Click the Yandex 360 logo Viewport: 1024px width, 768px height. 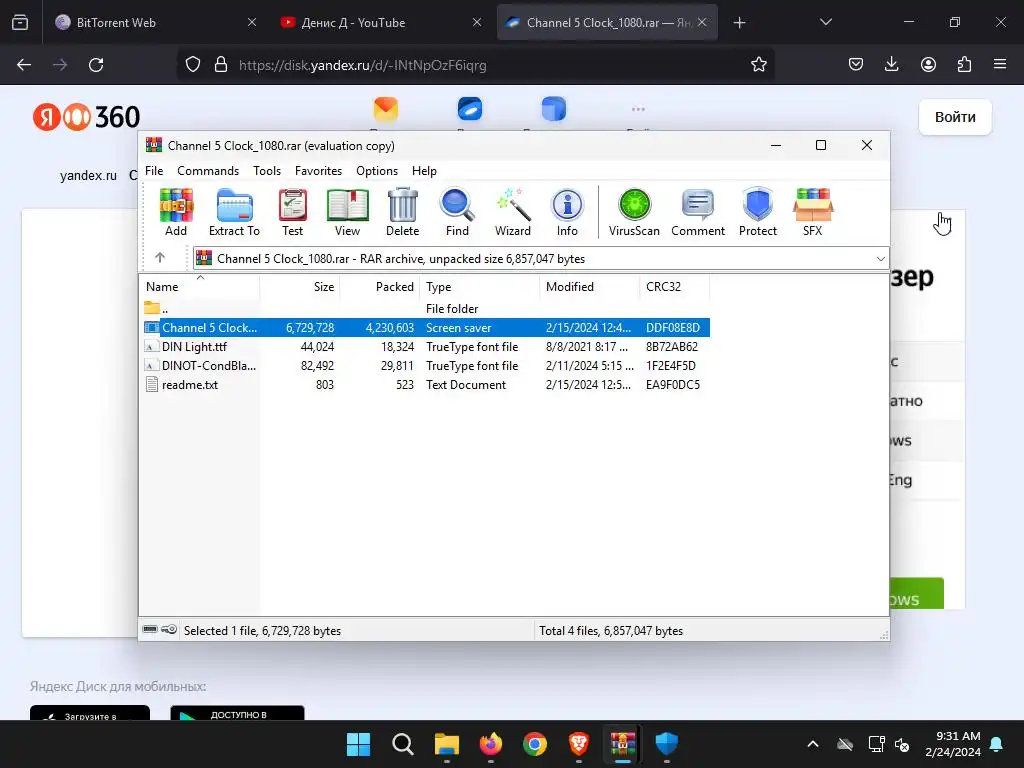[x=86, y=118]
